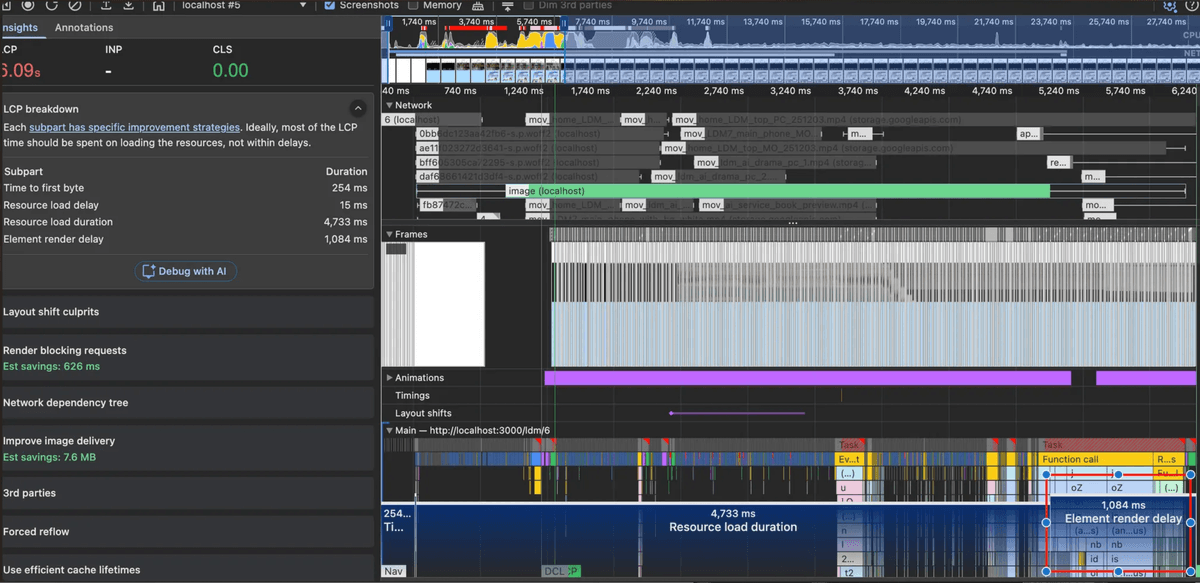Uncheck the Screenshots checkbox
The image size is (1200, 583).
(331, 5)
